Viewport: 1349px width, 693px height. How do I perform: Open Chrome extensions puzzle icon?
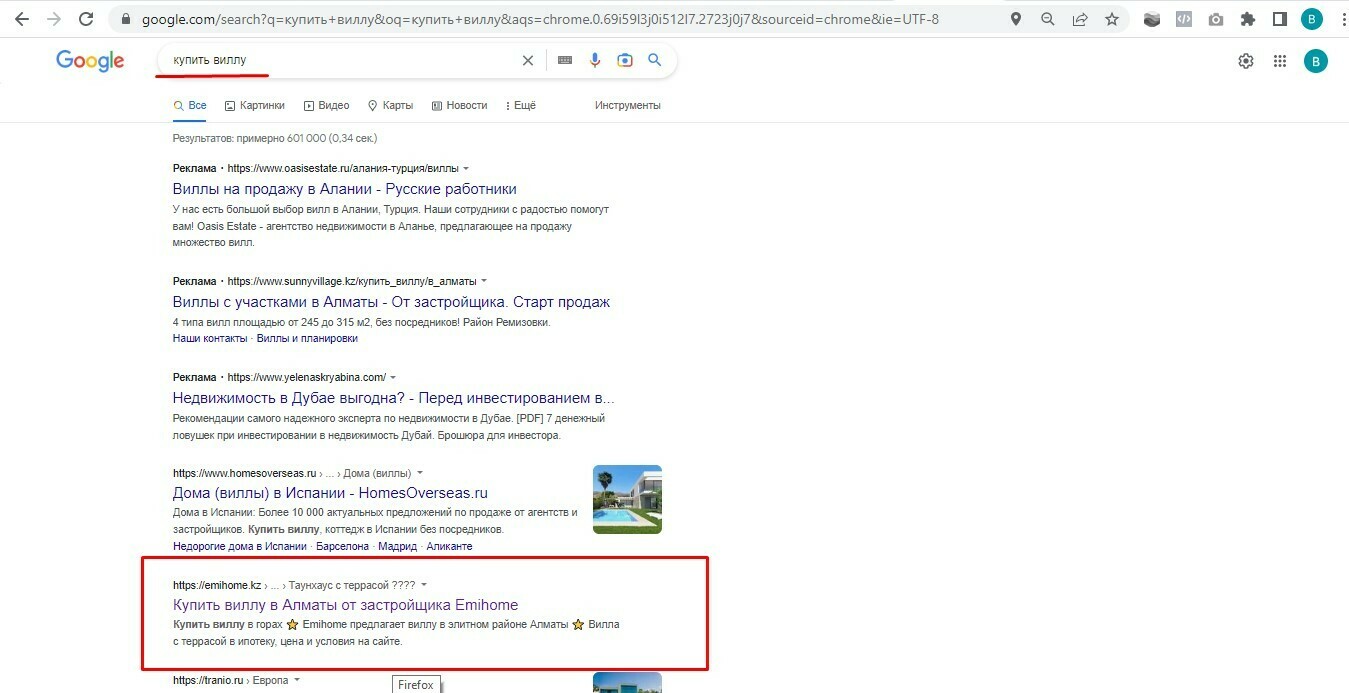pos(1247,19)
